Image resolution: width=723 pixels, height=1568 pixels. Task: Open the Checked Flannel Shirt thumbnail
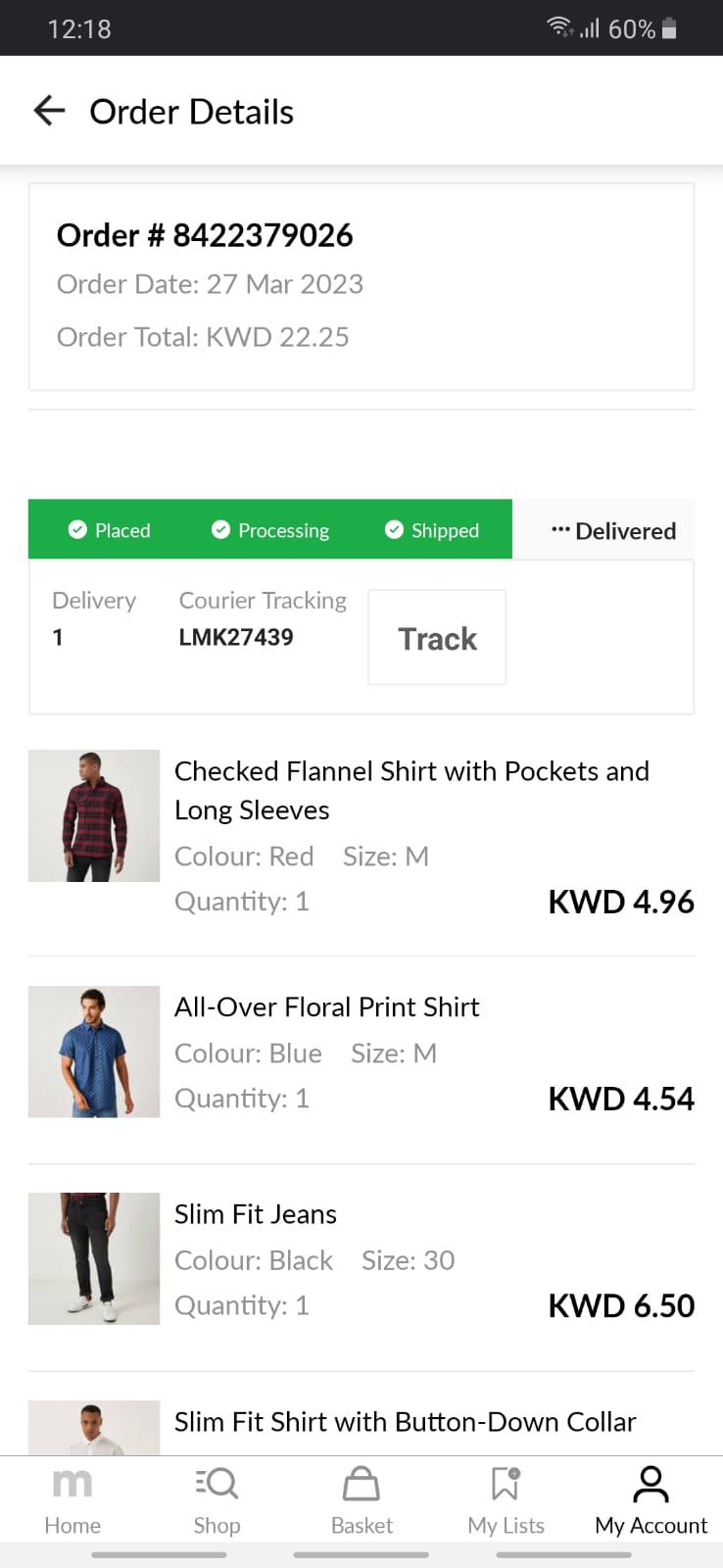click(x=94, y=815)
